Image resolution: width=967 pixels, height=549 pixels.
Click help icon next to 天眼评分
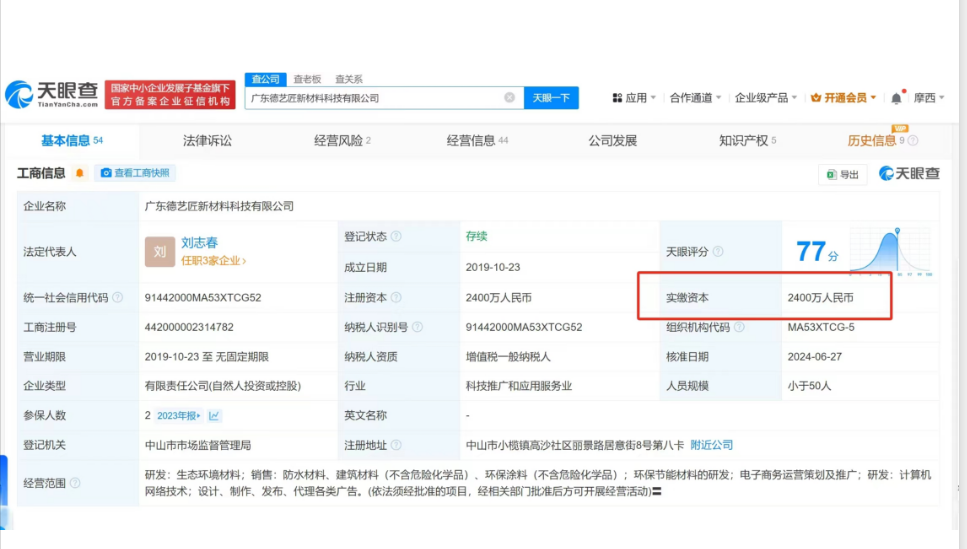[717, 252]
